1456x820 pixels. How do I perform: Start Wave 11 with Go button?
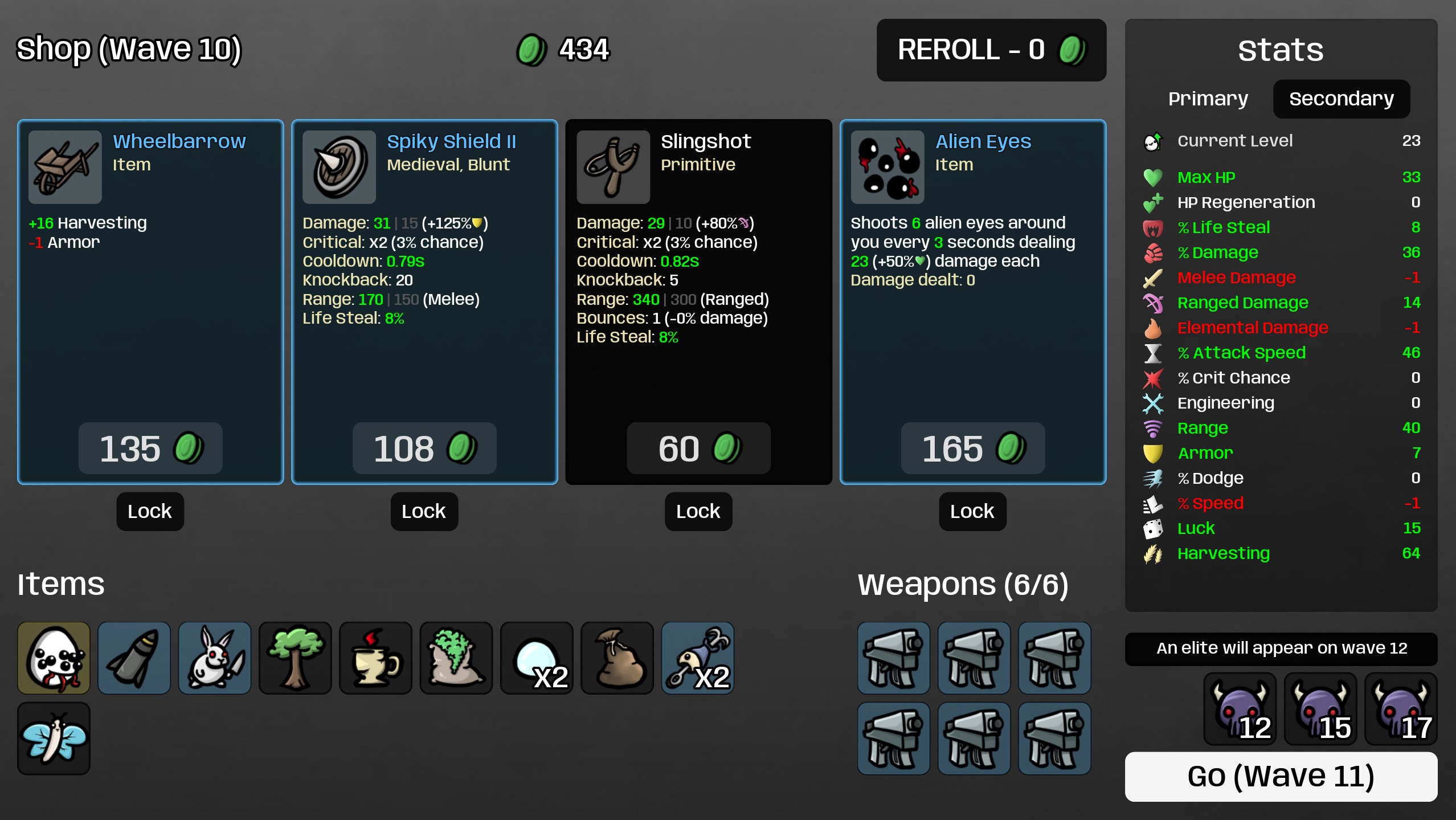pyautogui.click(x=1281, y=776)
